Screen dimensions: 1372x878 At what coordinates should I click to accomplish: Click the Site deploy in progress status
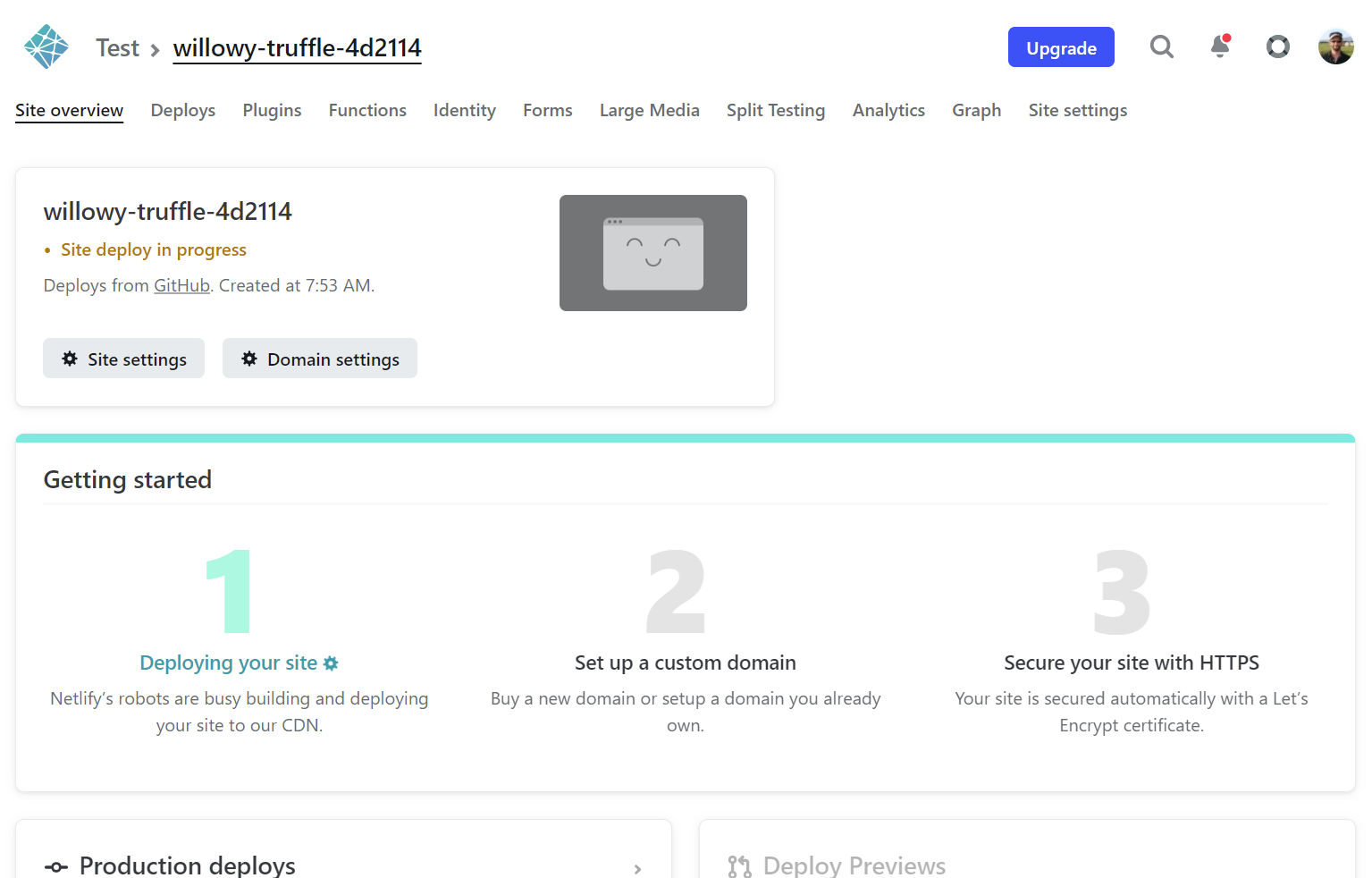pyautogui.click(x=154, y=249)
